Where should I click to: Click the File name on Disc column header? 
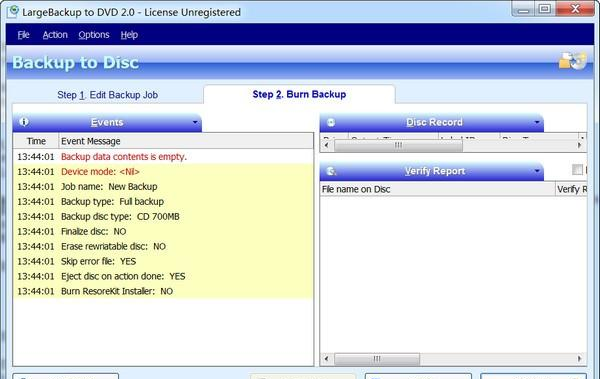[x=437, y=189]
